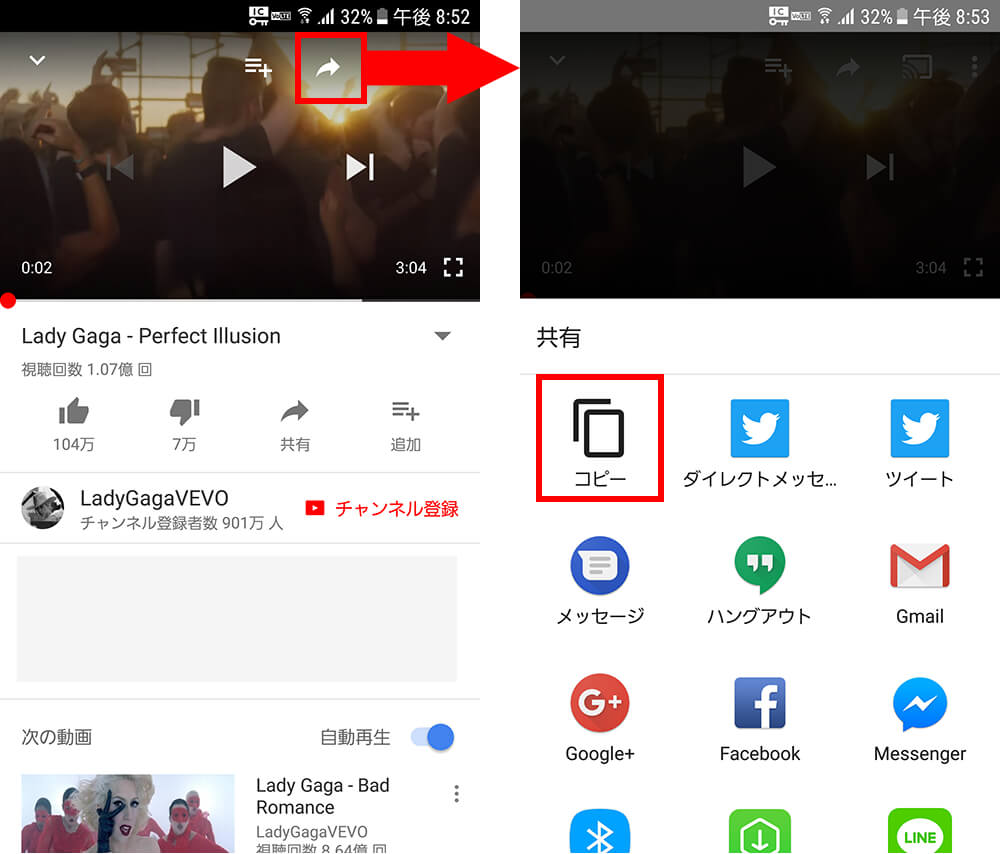Share via メッセージ app
Screen dimensions: 1000x854
tap(599, 581)
